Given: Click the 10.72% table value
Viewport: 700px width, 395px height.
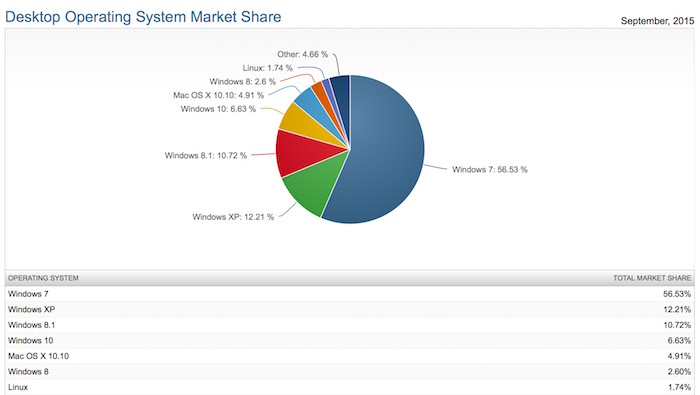Looking at the screenshot, I should pyautogui.click(x=677, y=325).
